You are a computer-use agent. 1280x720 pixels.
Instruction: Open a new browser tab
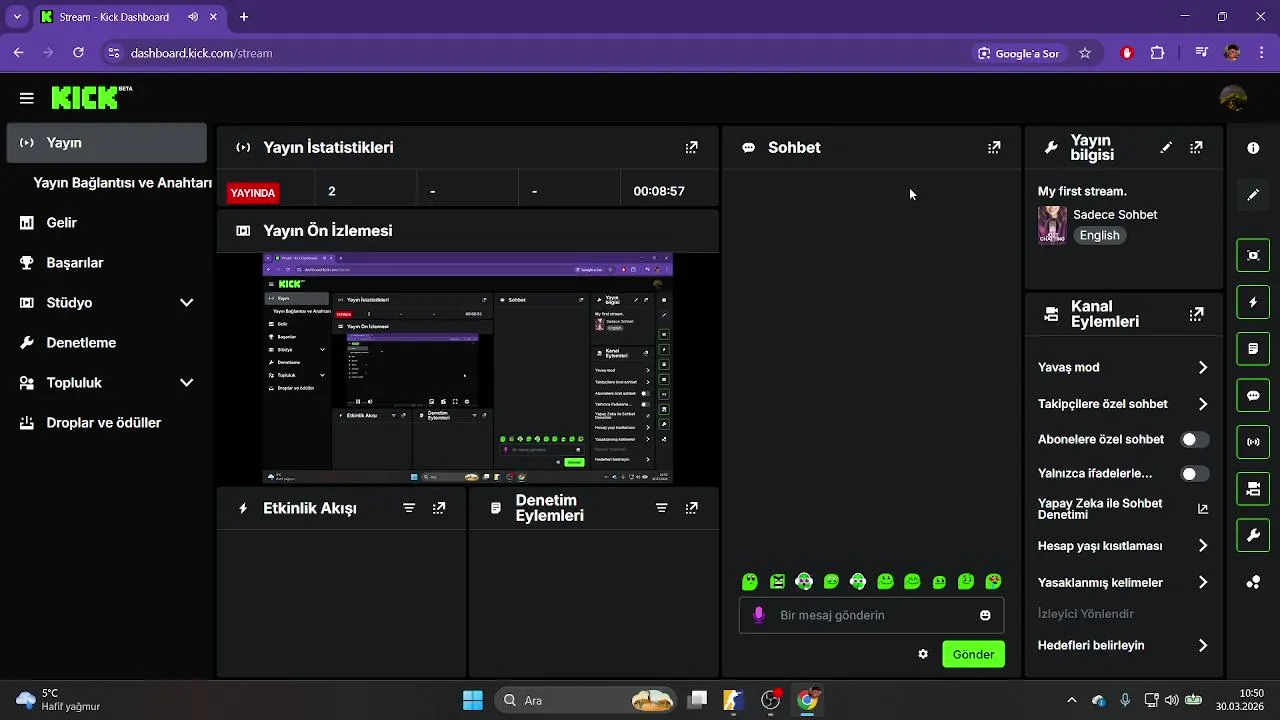tap(243, 17)
